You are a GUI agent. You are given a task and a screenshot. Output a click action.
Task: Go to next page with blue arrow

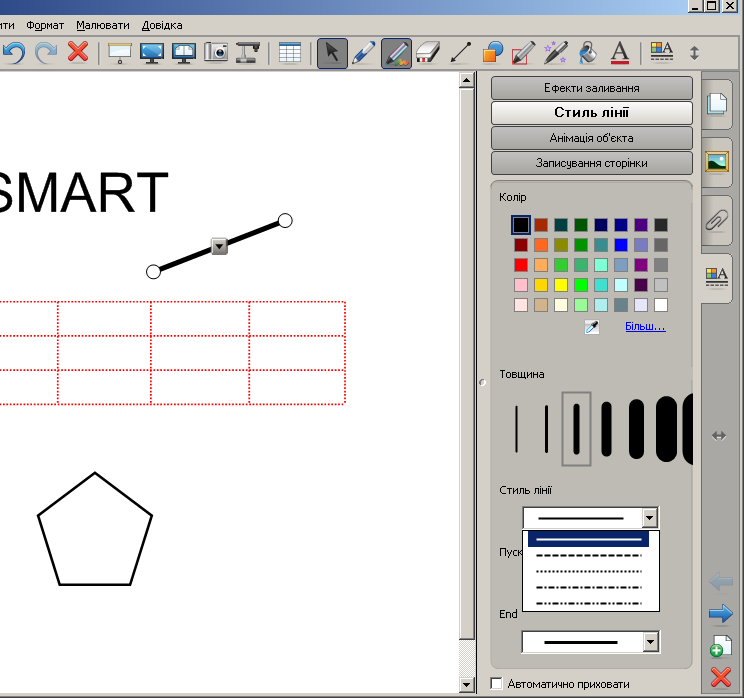(721, 614)
